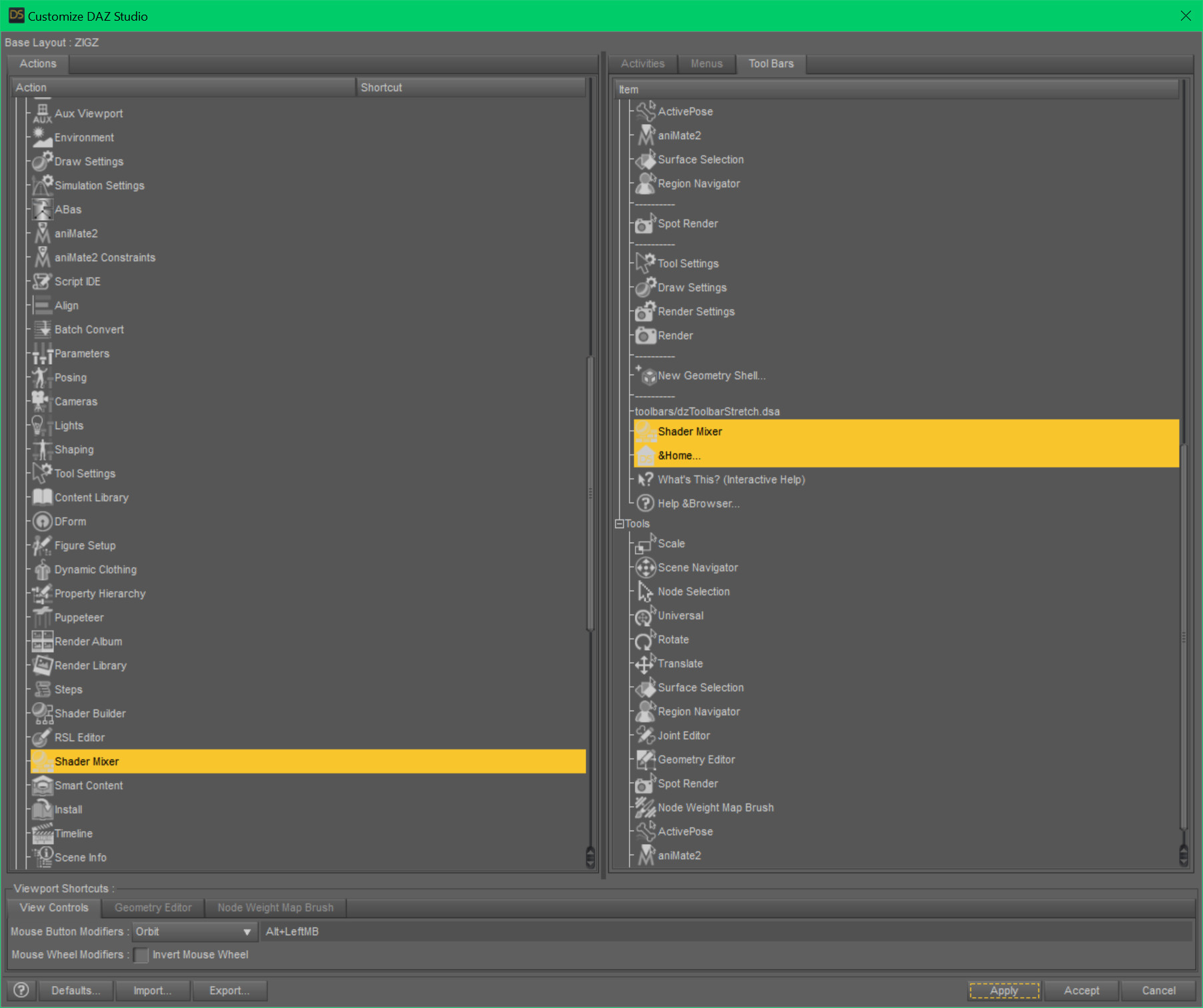Select the DForm icon
This screenshot has height=1008, width=1203.
pyautogui.click(x=42, y=521)
